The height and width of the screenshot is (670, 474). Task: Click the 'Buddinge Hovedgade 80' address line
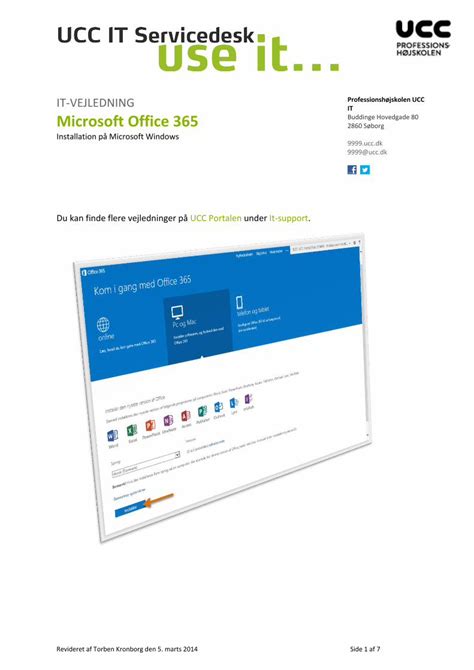click(383, 117)
